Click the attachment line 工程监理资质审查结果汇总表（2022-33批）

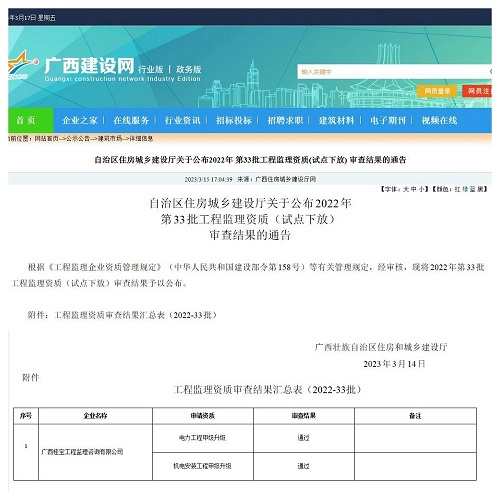pos(136,315)
